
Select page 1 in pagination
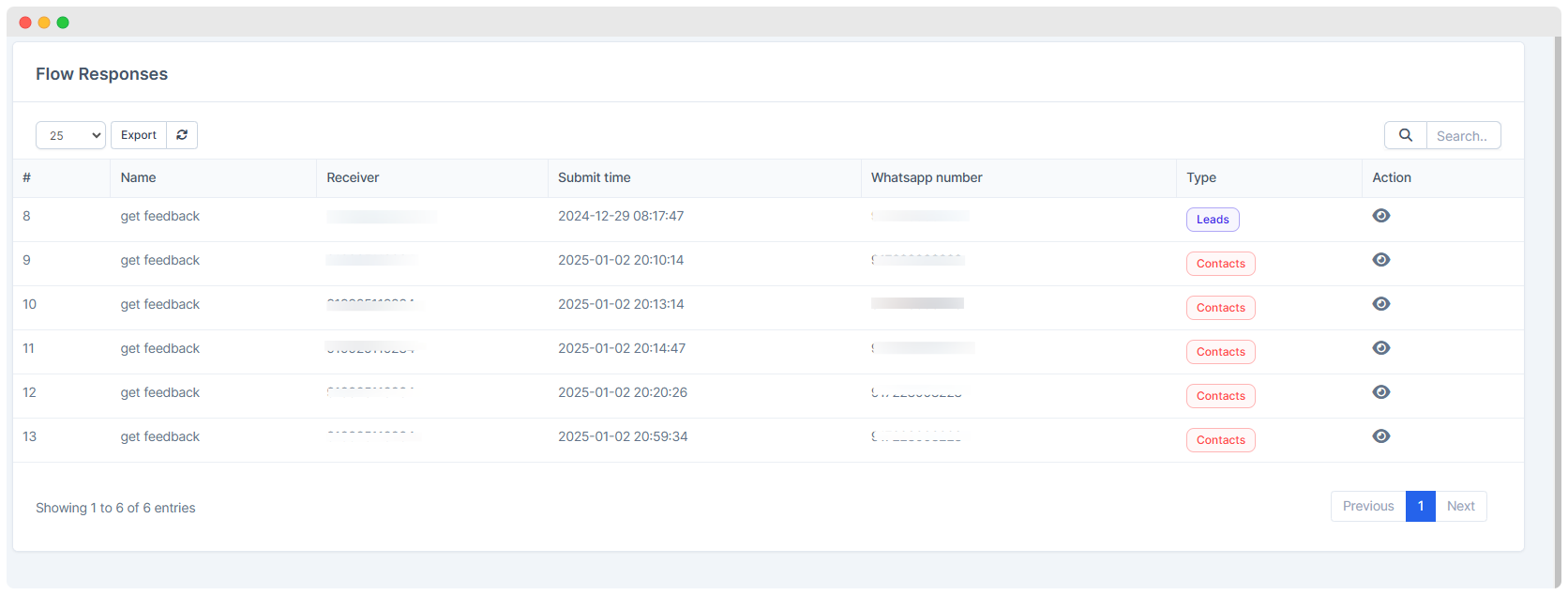pos(1420,506)
